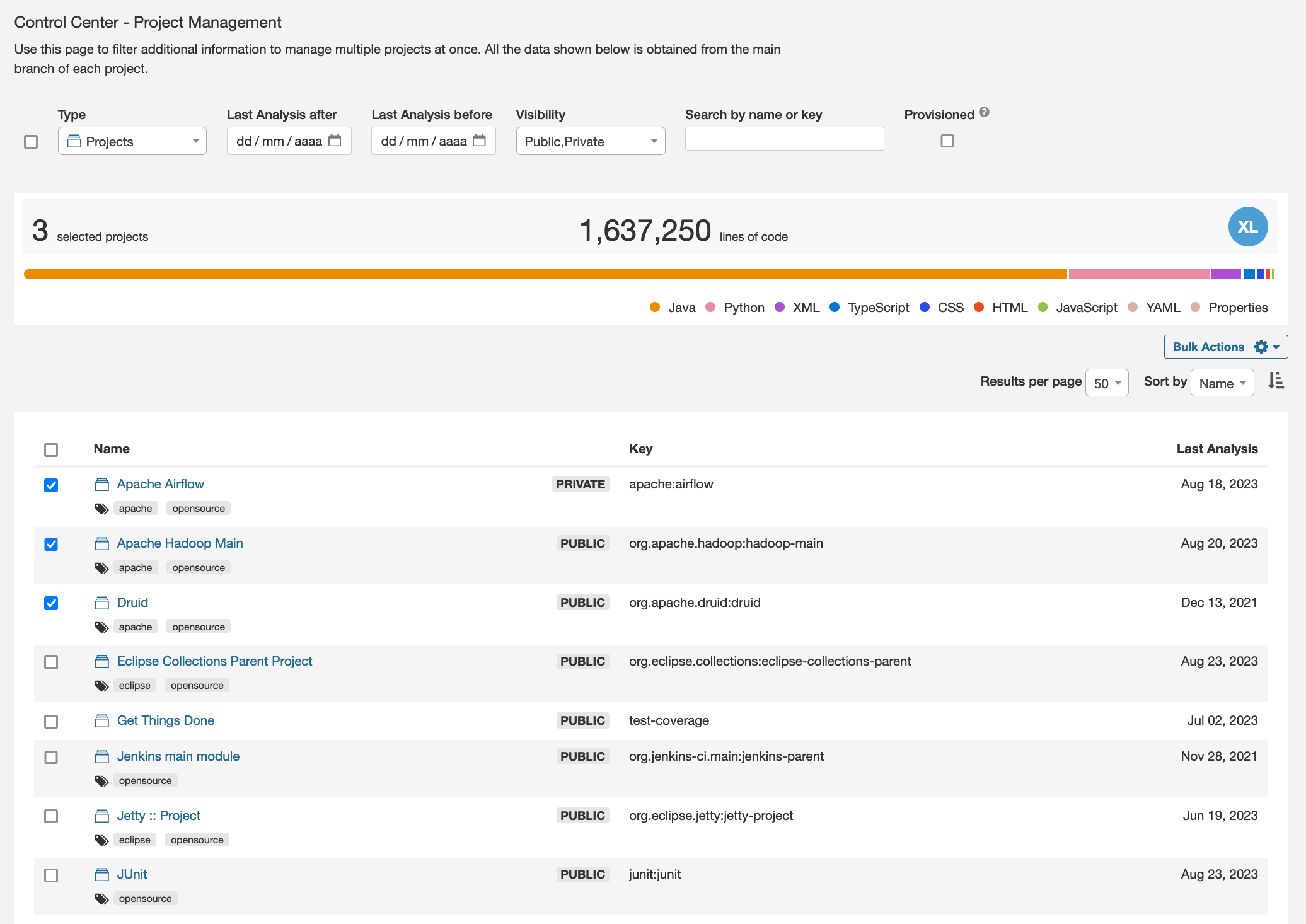Click the sort order direction icon
Viewport: 1306px width, 924px height.
pyautogui.click(x=1276, y=381)
